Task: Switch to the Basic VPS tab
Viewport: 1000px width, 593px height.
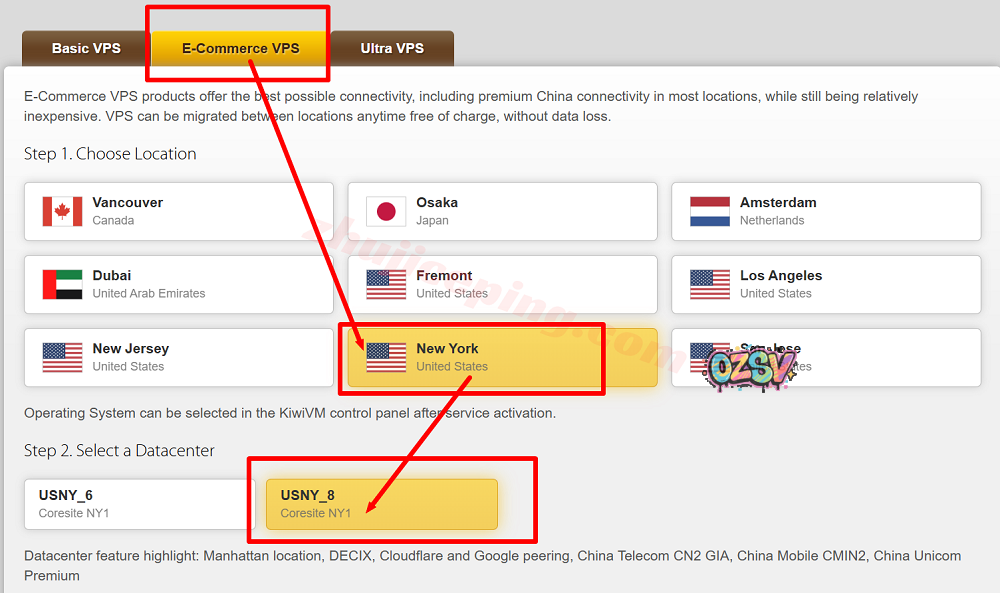Action: coord(86,49)
